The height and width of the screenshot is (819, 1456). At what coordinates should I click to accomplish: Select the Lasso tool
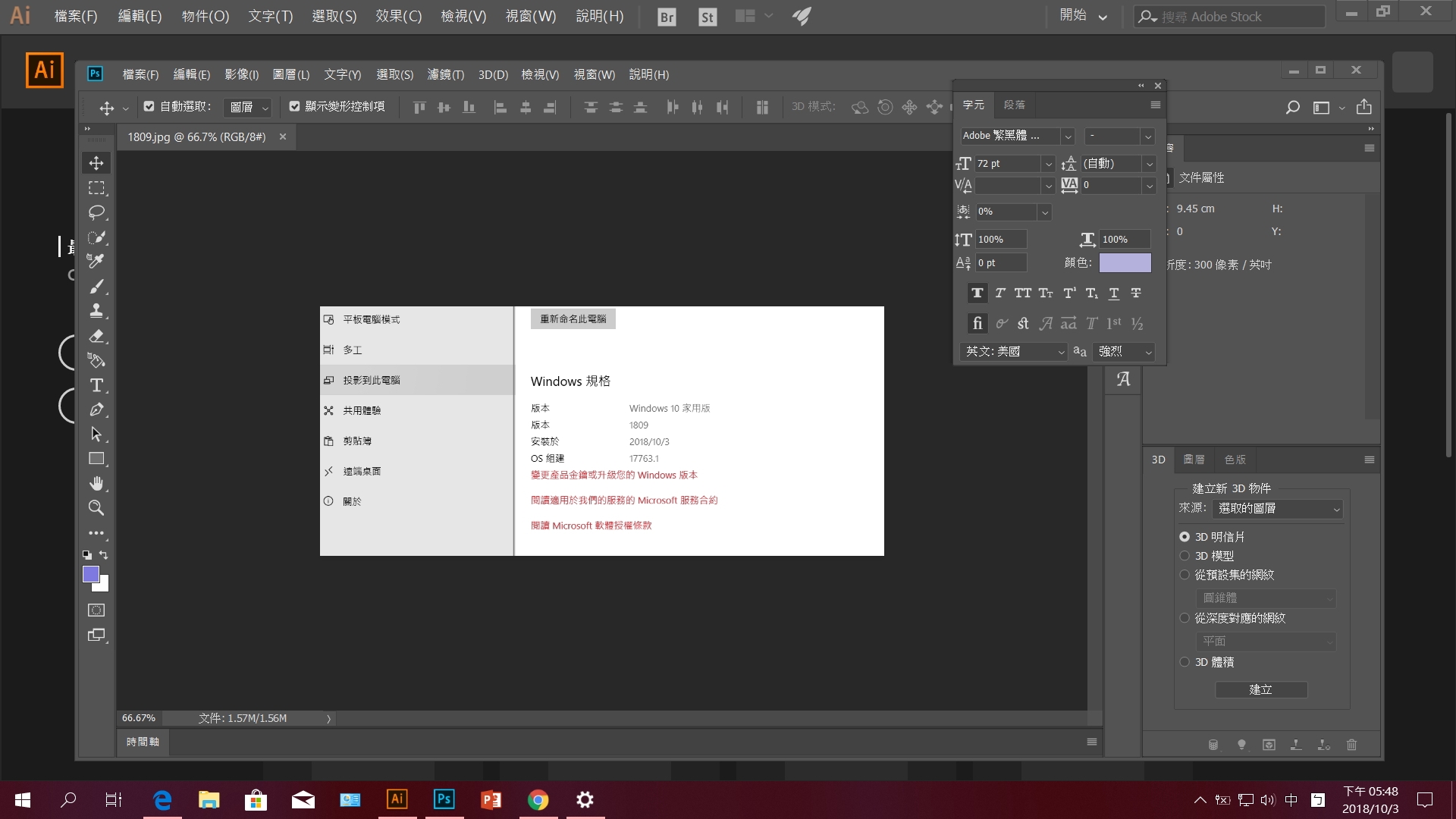[x=96, y=212]
